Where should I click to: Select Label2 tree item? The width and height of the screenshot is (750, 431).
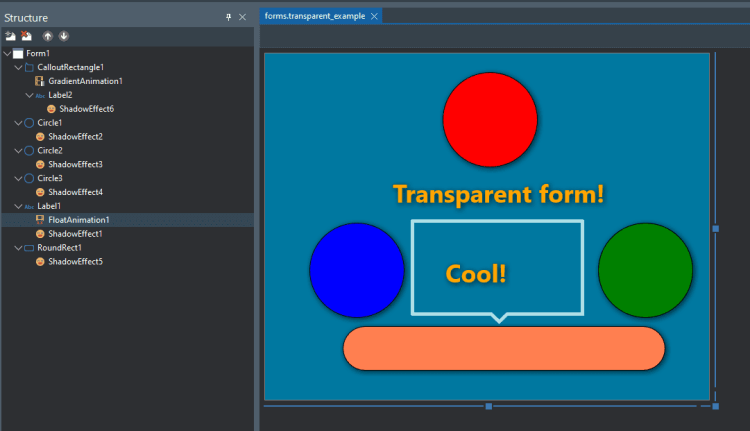pos(60,95)
